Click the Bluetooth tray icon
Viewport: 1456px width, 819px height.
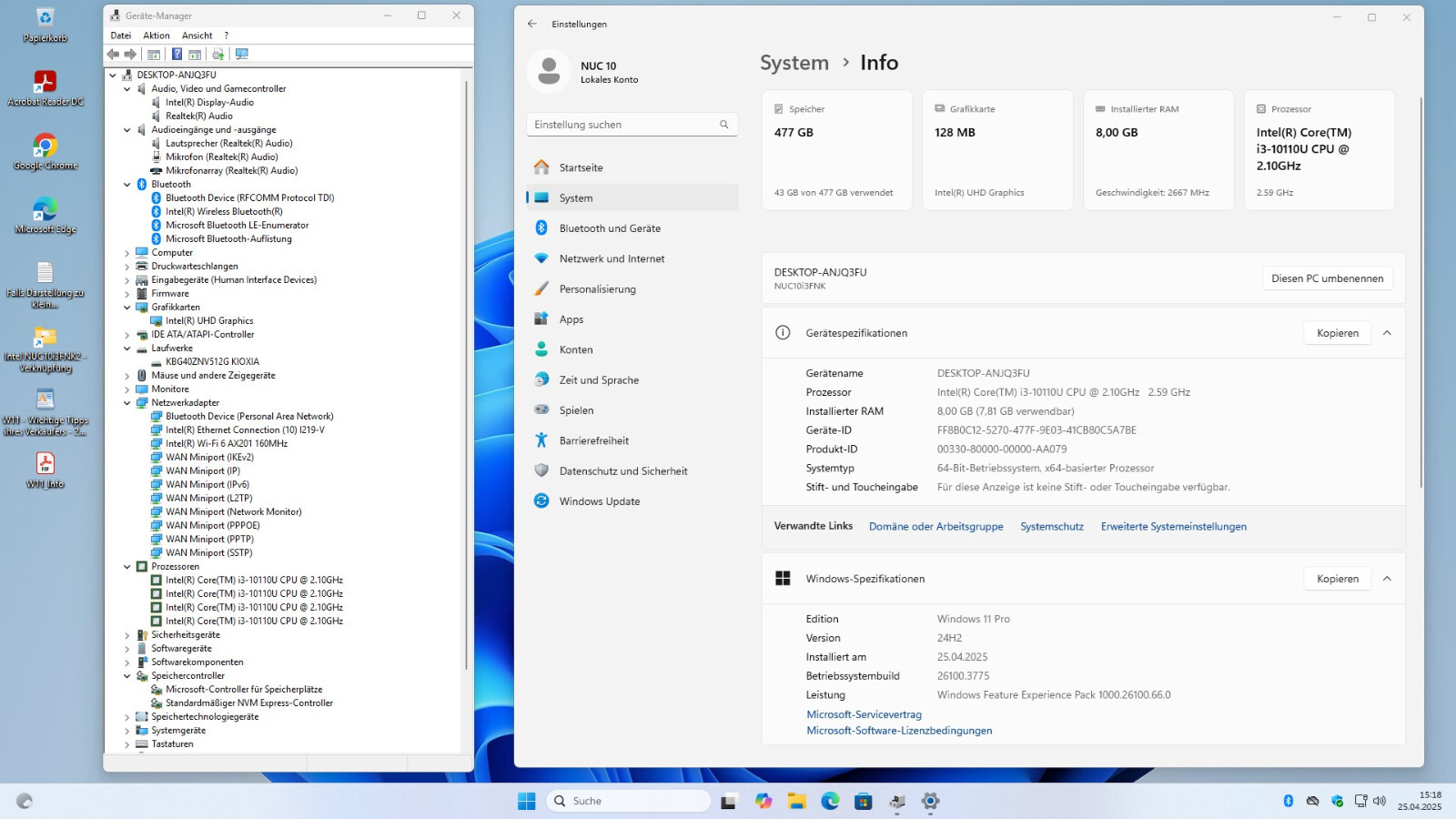(x=1288, y=801)
